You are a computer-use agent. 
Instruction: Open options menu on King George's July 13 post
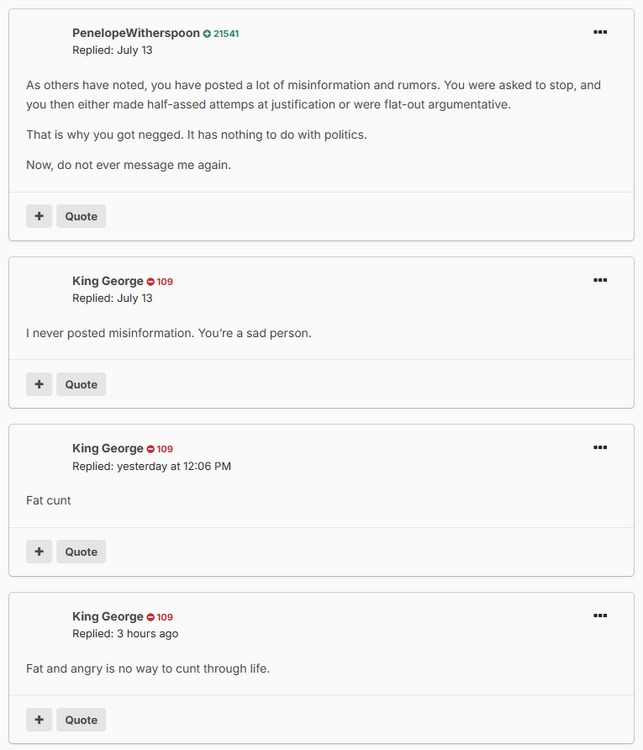tap(600, 281)
